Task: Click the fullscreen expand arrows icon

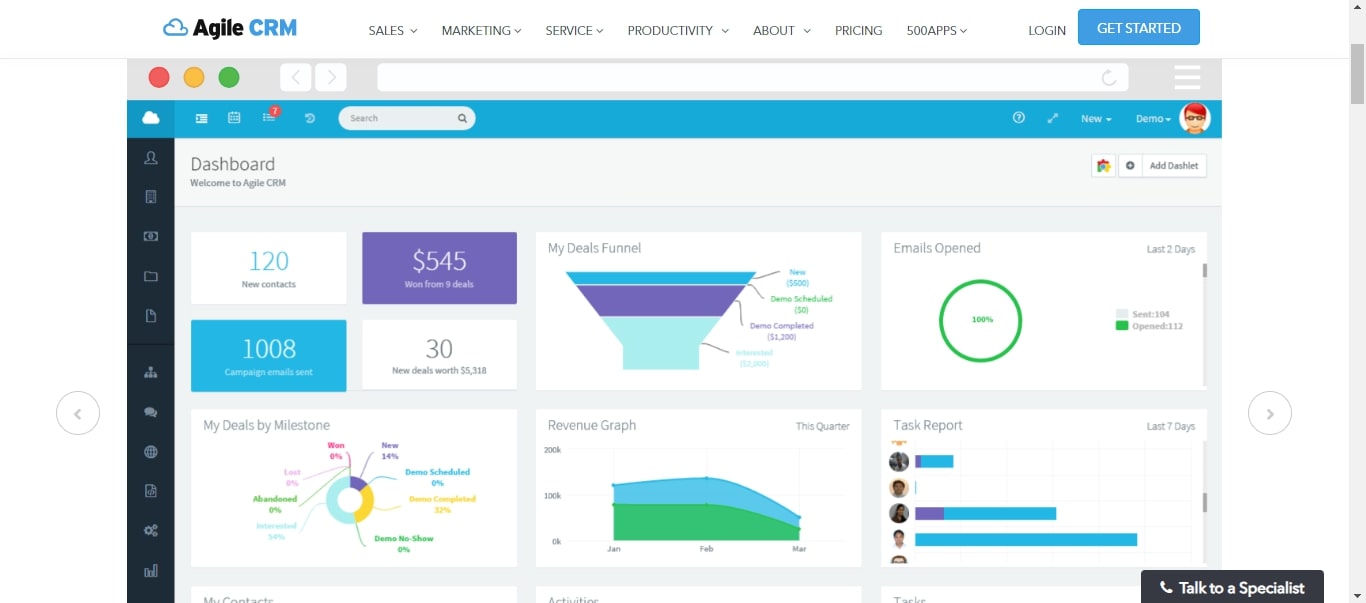Action: (1053, 118)
